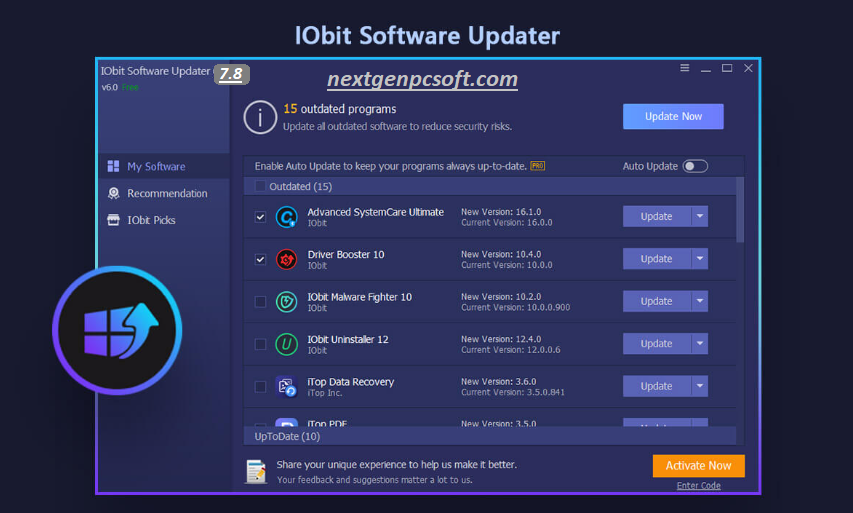This screenshot has height=513, width=853.
Task: Click the IObit Uninstaller 12 icon
Action: pyautogui.click(x=286, y=344)
